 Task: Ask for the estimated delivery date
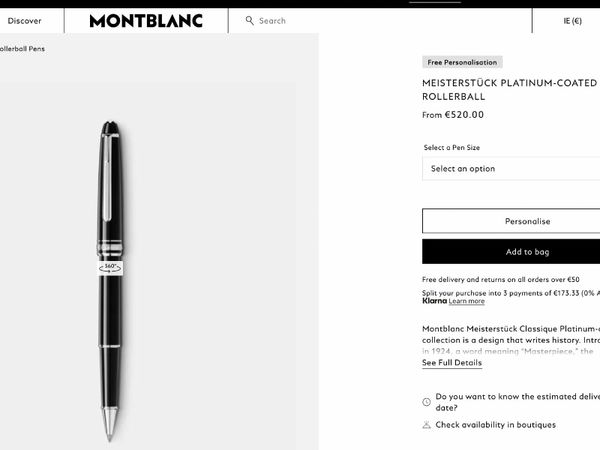point(517,402)
